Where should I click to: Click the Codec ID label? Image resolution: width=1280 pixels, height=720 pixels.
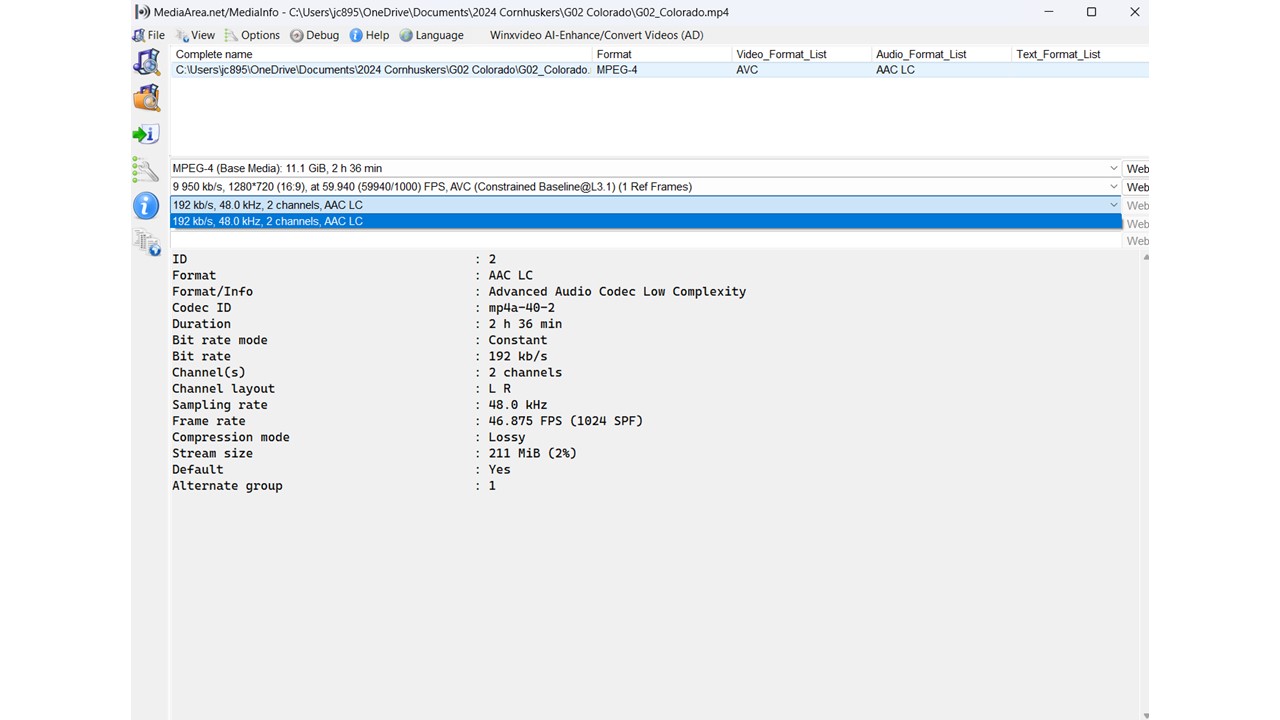201,308
